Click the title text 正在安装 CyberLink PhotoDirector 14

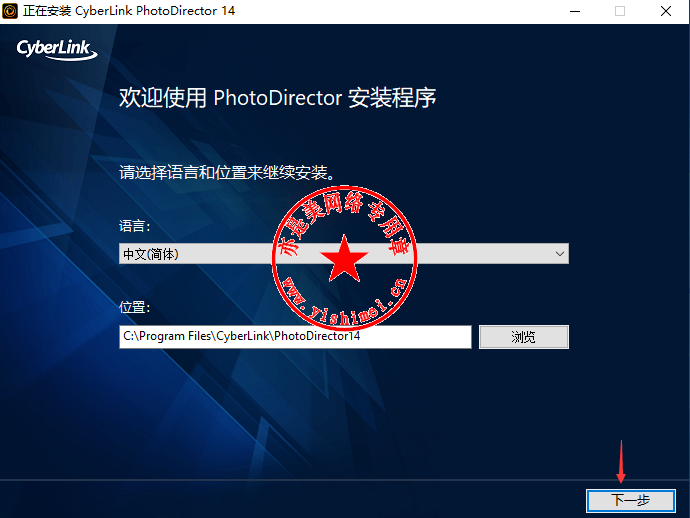tap(129, 11)
